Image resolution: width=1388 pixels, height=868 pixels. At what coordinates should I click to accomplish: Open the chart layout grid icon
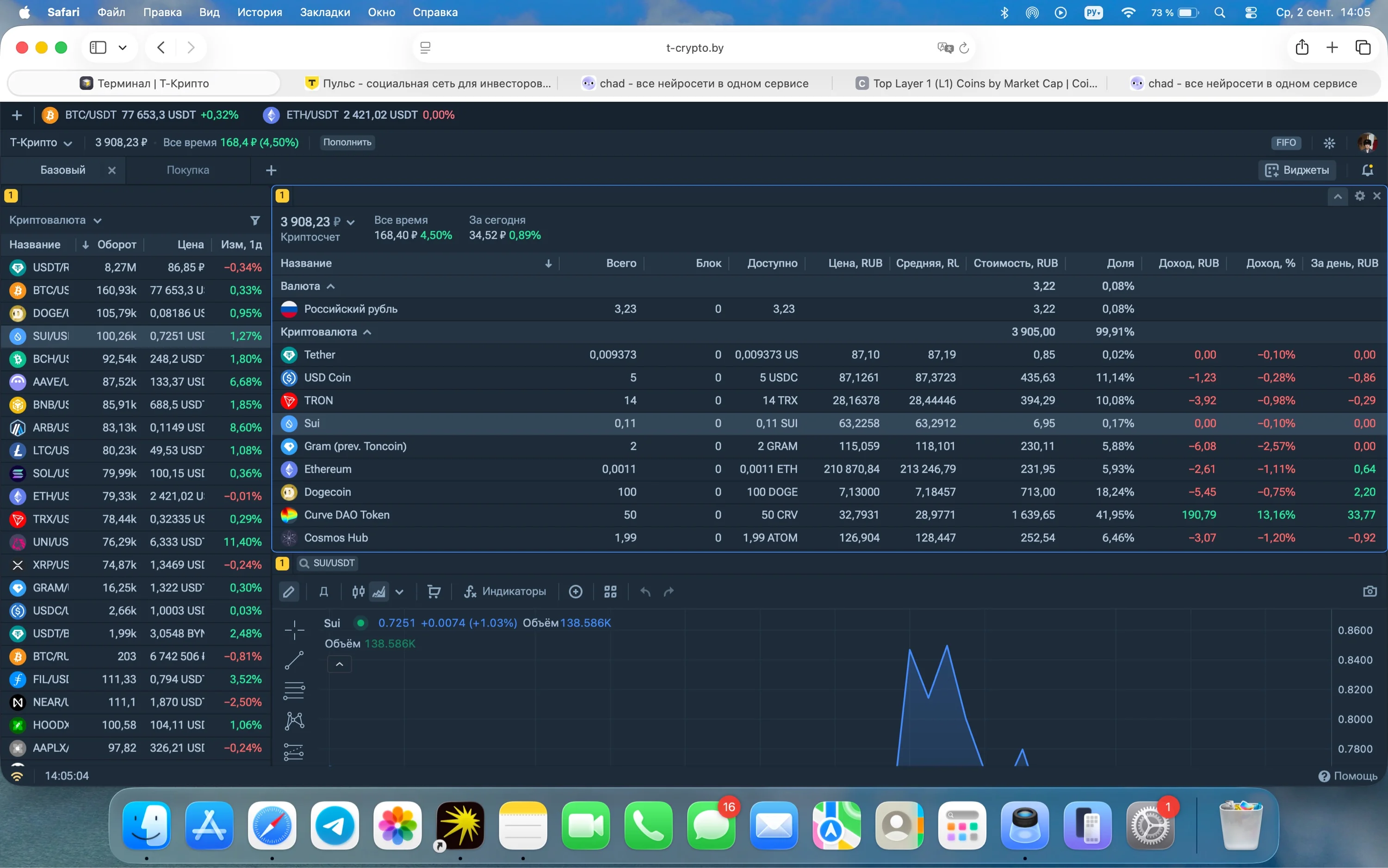point(610,591)
